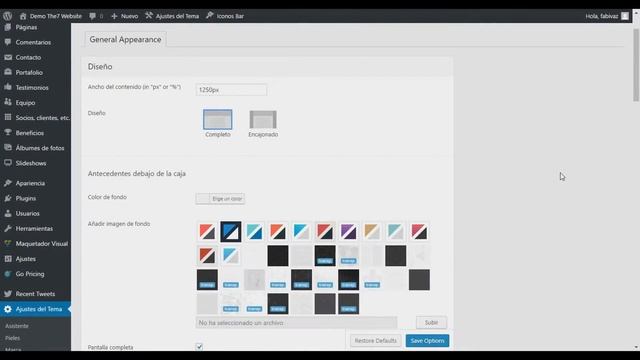Click the Maquetador Visual icon

pos(8,244)
